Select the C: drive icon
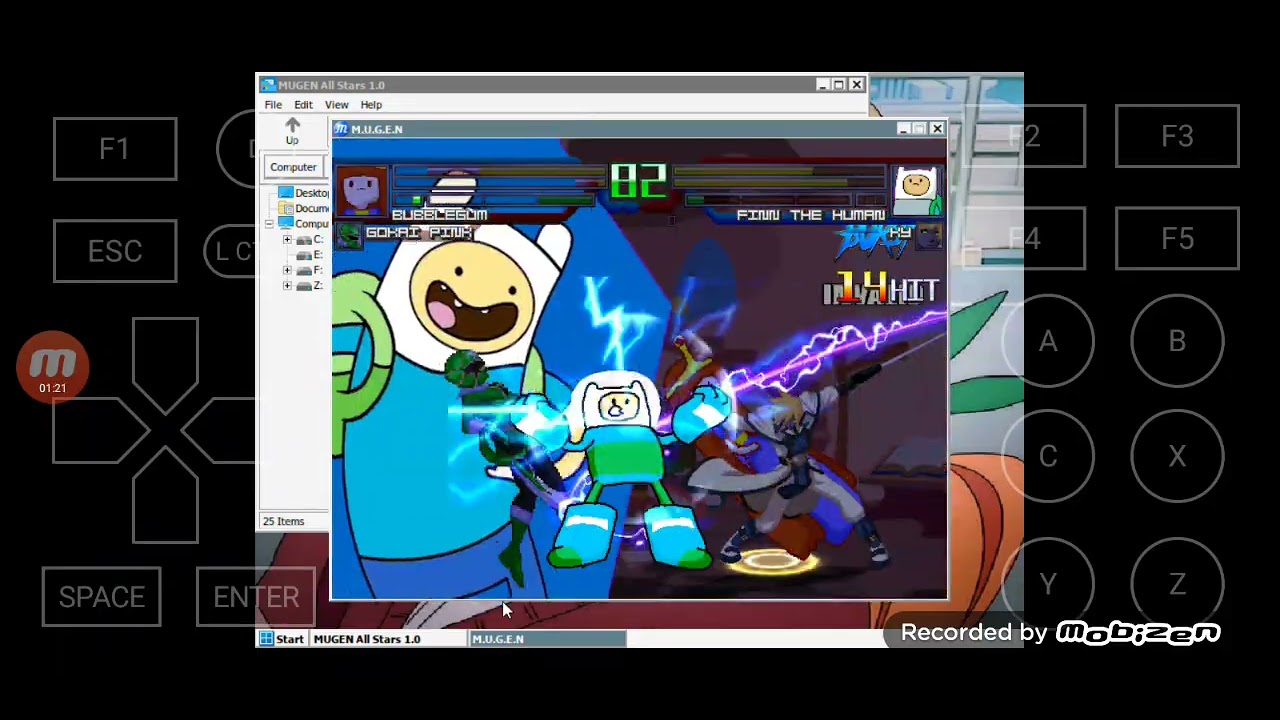The width and height of the screenshot is (1280, 720). (304, 240)
